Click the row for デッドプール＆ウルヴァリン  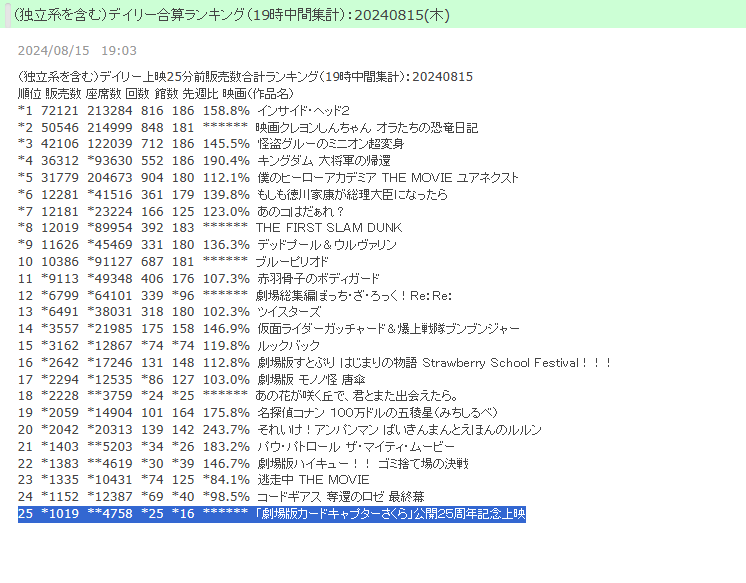coord(207,245)
